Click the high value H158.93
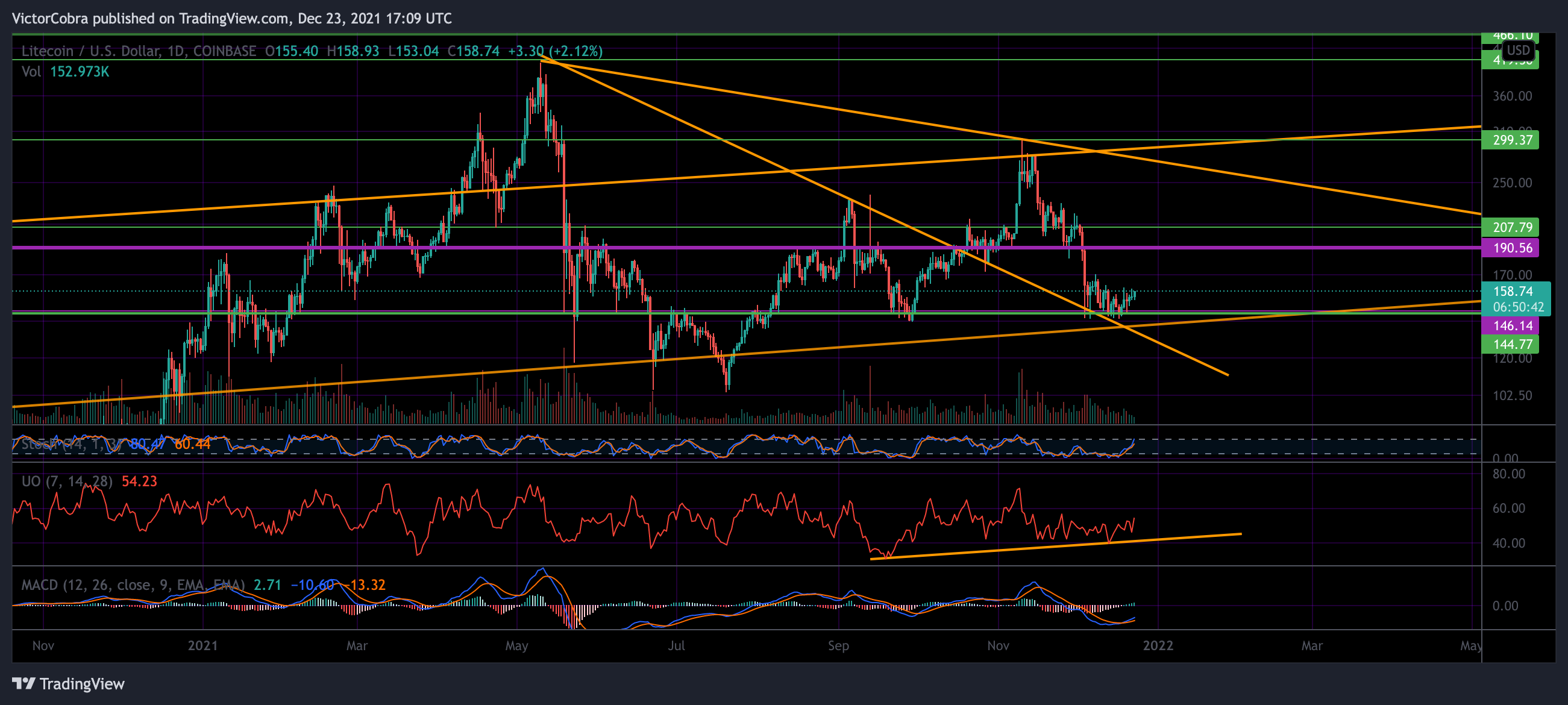Image resolution: width=1568 pixels, height=705 pixels. pos(353,51)
